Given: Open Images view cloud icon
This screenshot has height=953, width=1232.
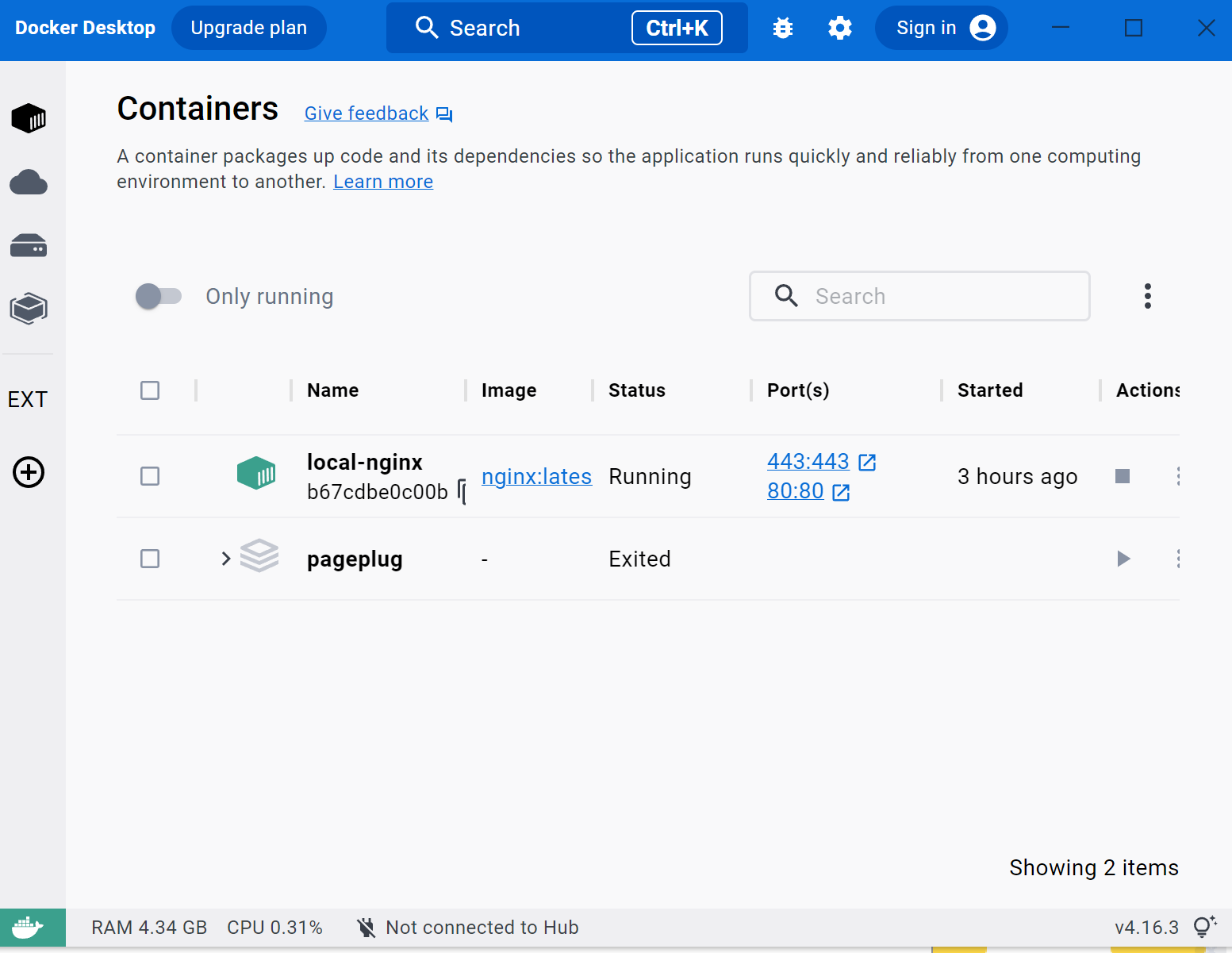Looking at the screenshot, I should click(29, 183).
